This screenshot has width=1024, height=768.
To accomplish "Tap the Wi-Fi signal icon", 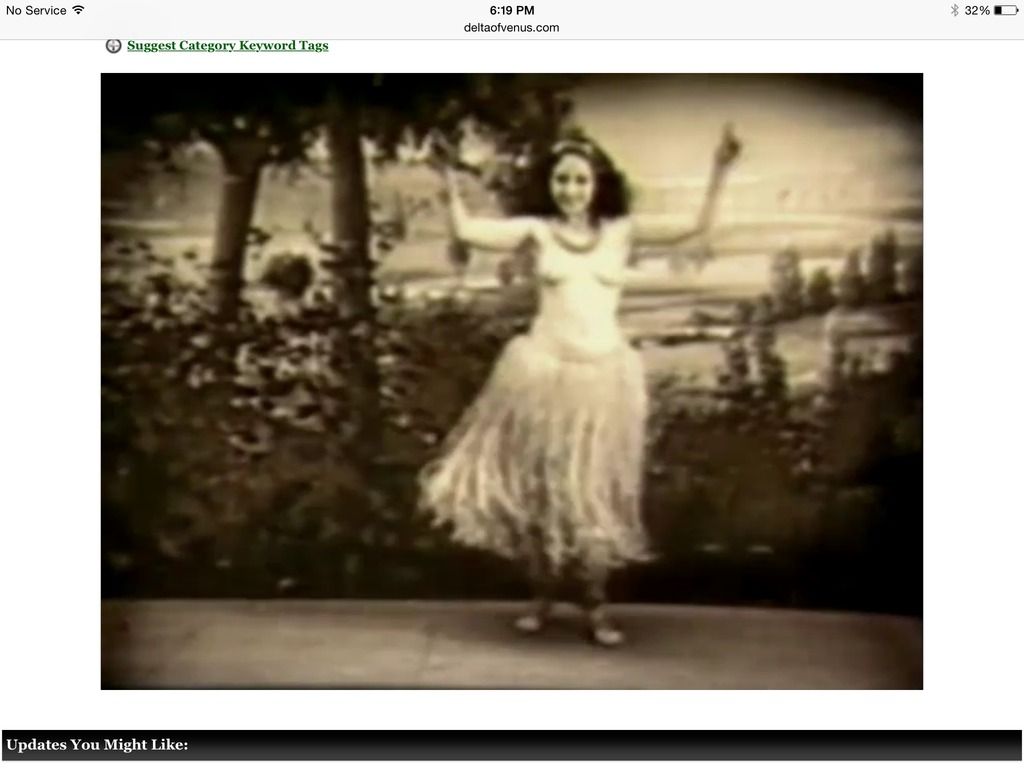I will click(x=78, y=10).
